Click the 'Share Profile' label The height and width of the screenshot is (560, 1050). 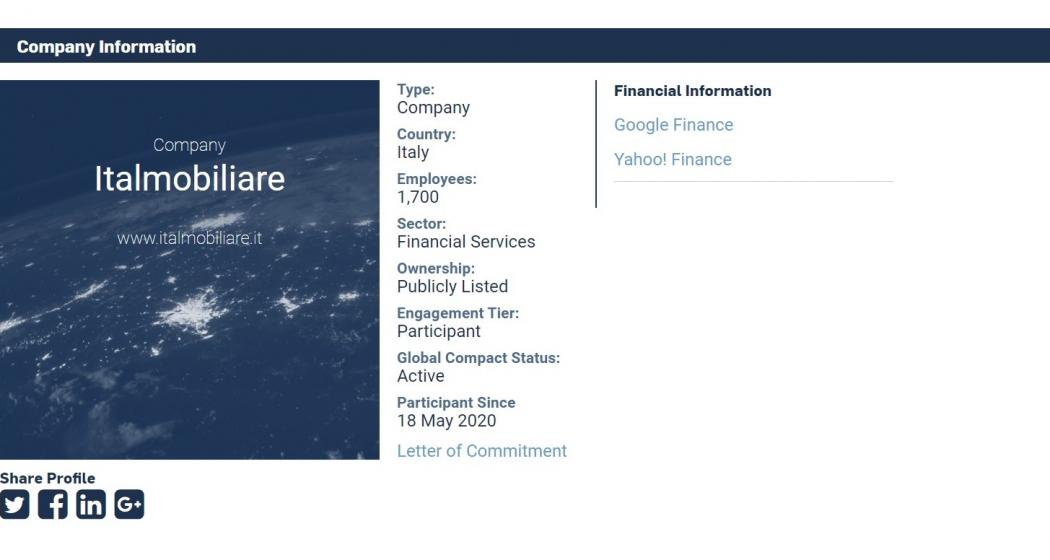point(48,478)
